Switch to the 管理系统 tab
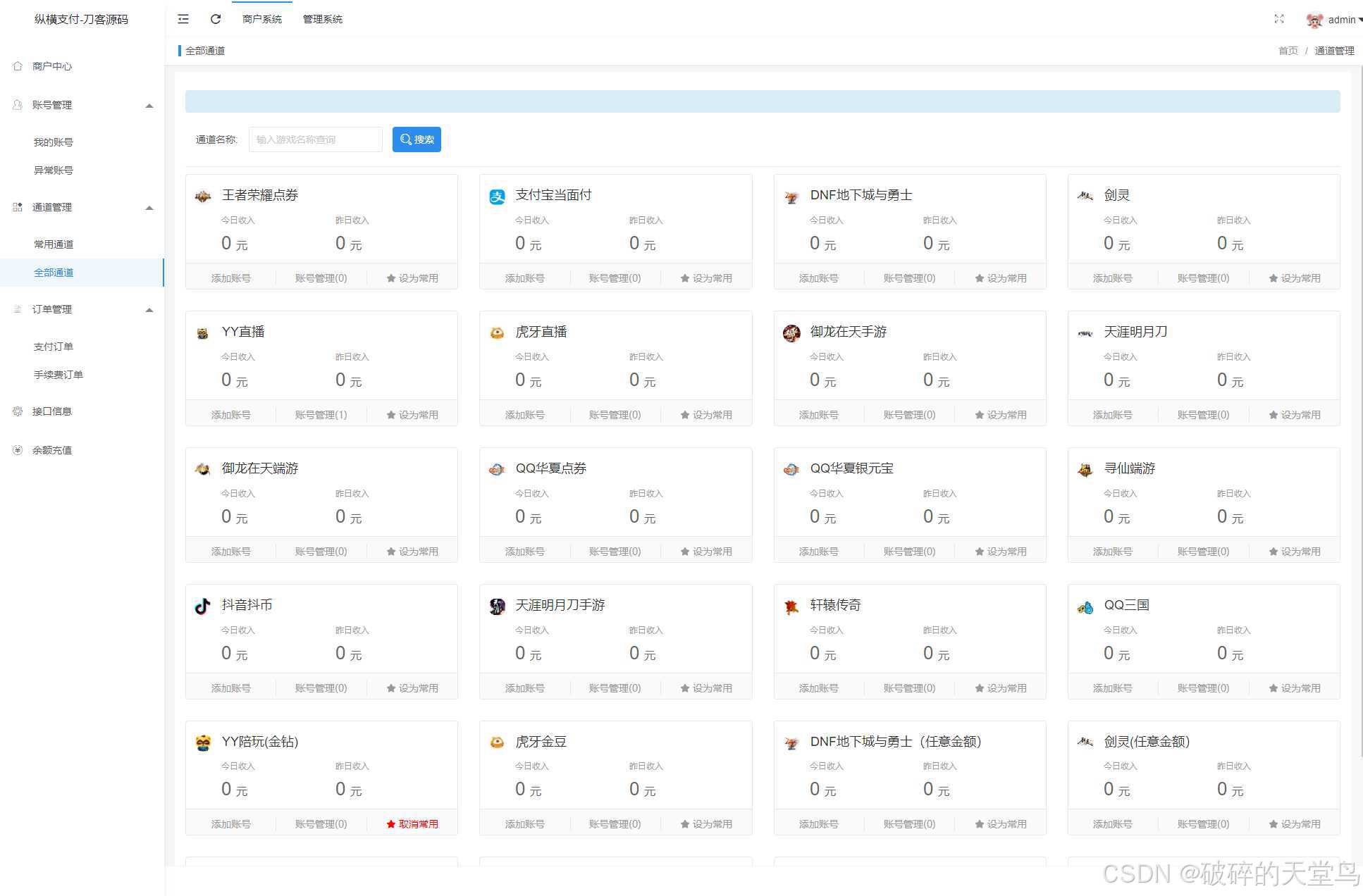 [322, 19]
